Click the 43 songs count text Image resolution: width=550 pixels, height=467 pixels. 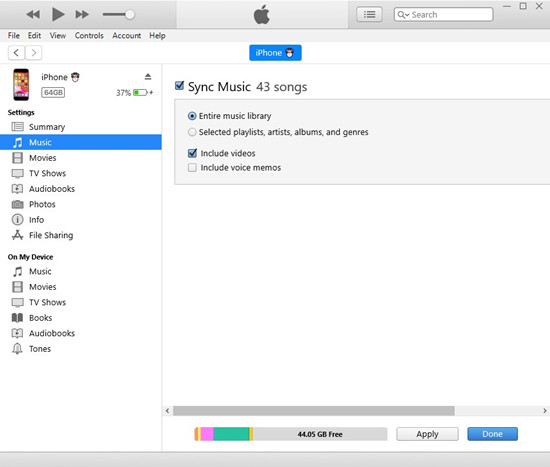(x=282, y=87)
